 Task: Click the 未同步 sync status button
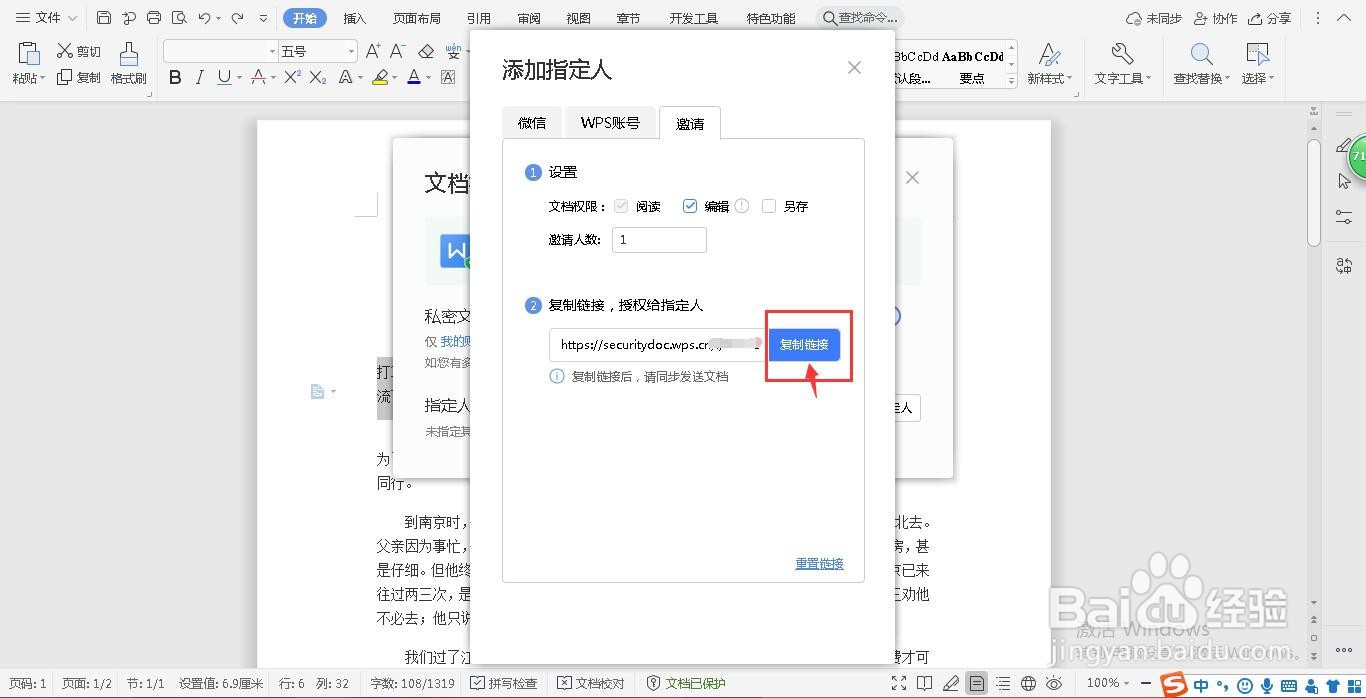(x=1154, y=18)
